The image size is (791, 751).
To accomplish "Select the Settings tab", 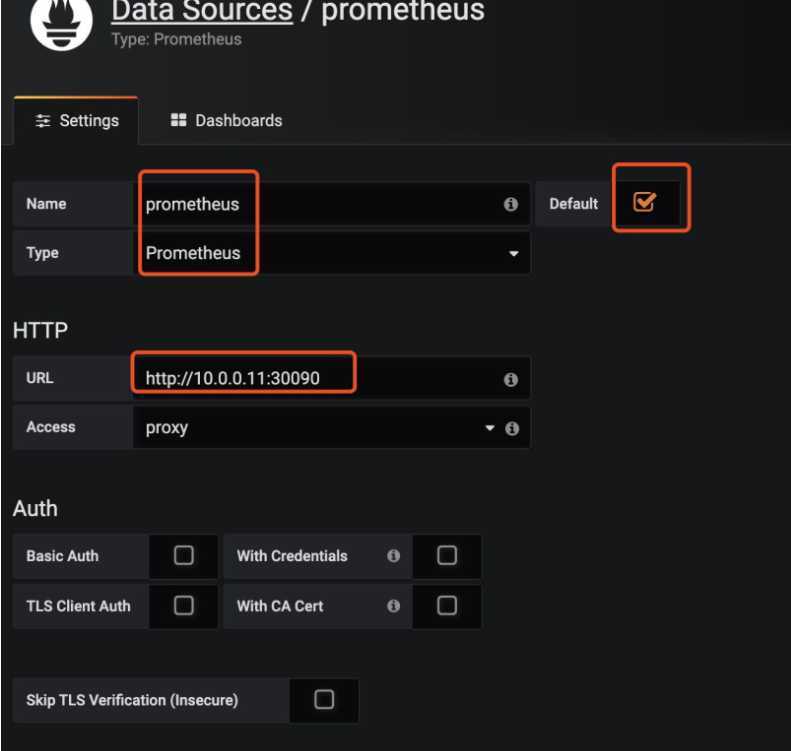I will [77, 121].
